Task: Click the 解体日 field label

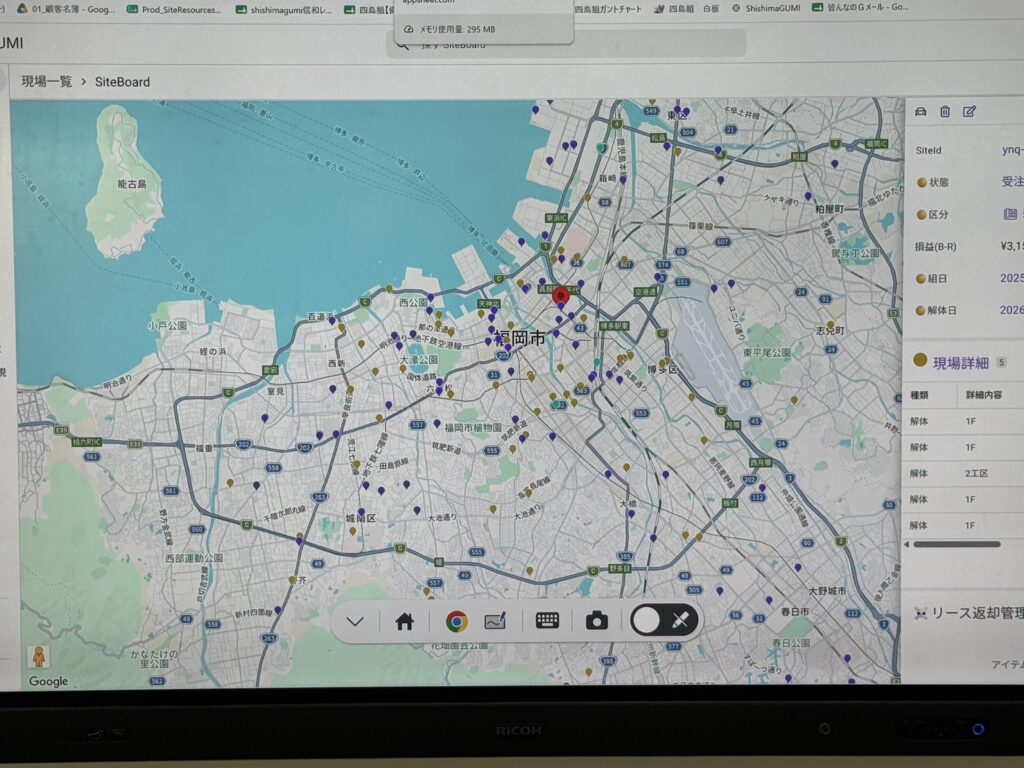Action: coord(941,310)
